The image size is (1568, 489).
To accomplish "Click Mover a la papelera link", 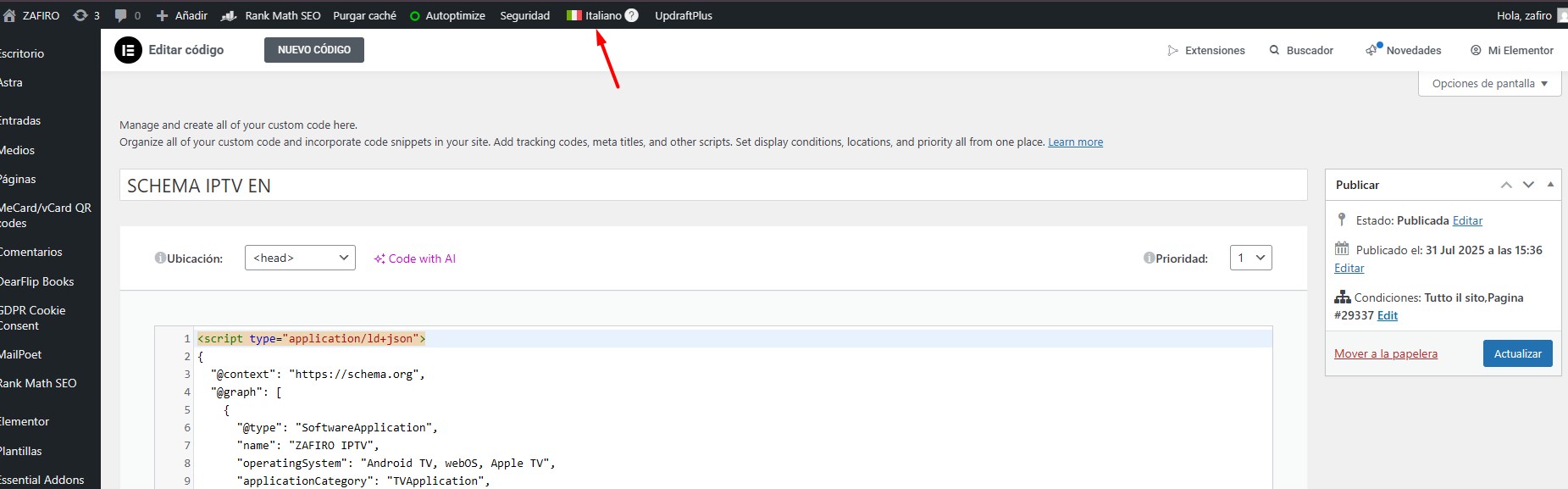I will coord(1385,353).
